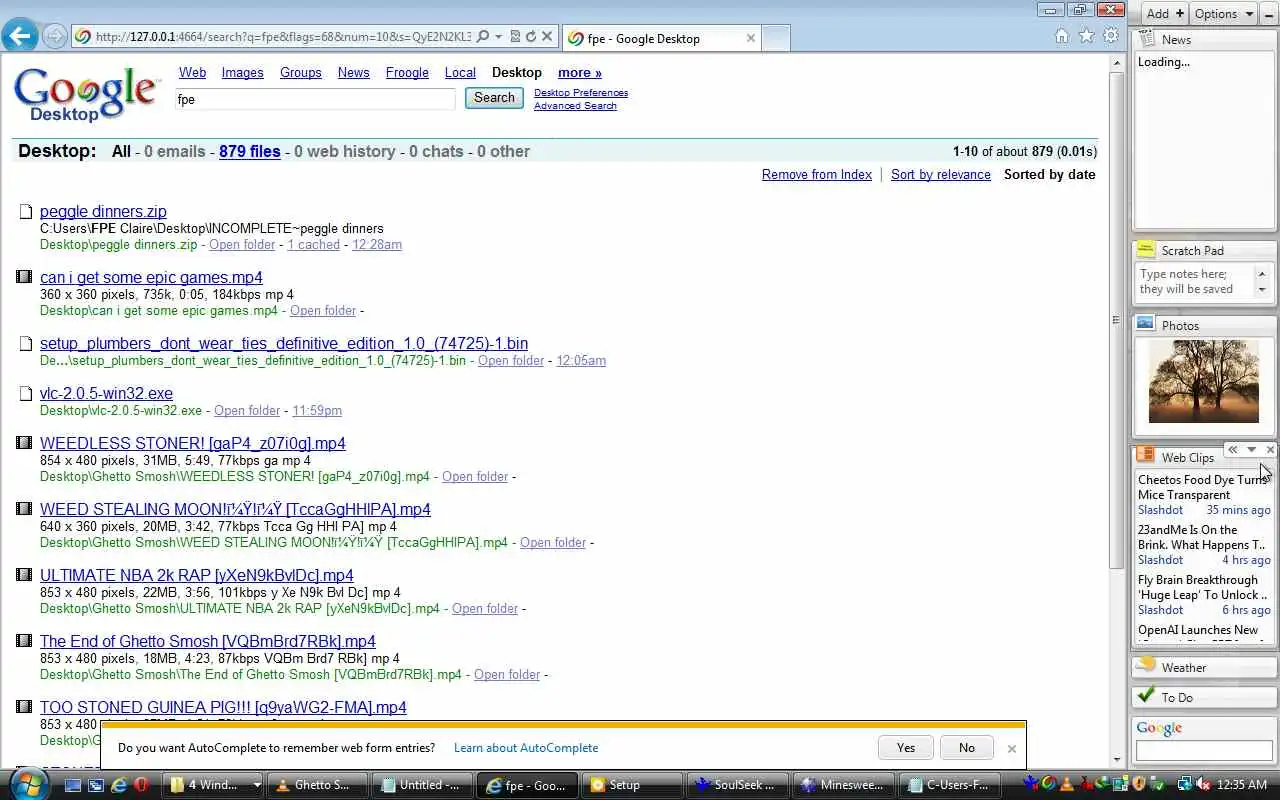Launch Internet Explorer from the quick launch
Viewport: 1280px width, 800px height.
pos(118,786)
